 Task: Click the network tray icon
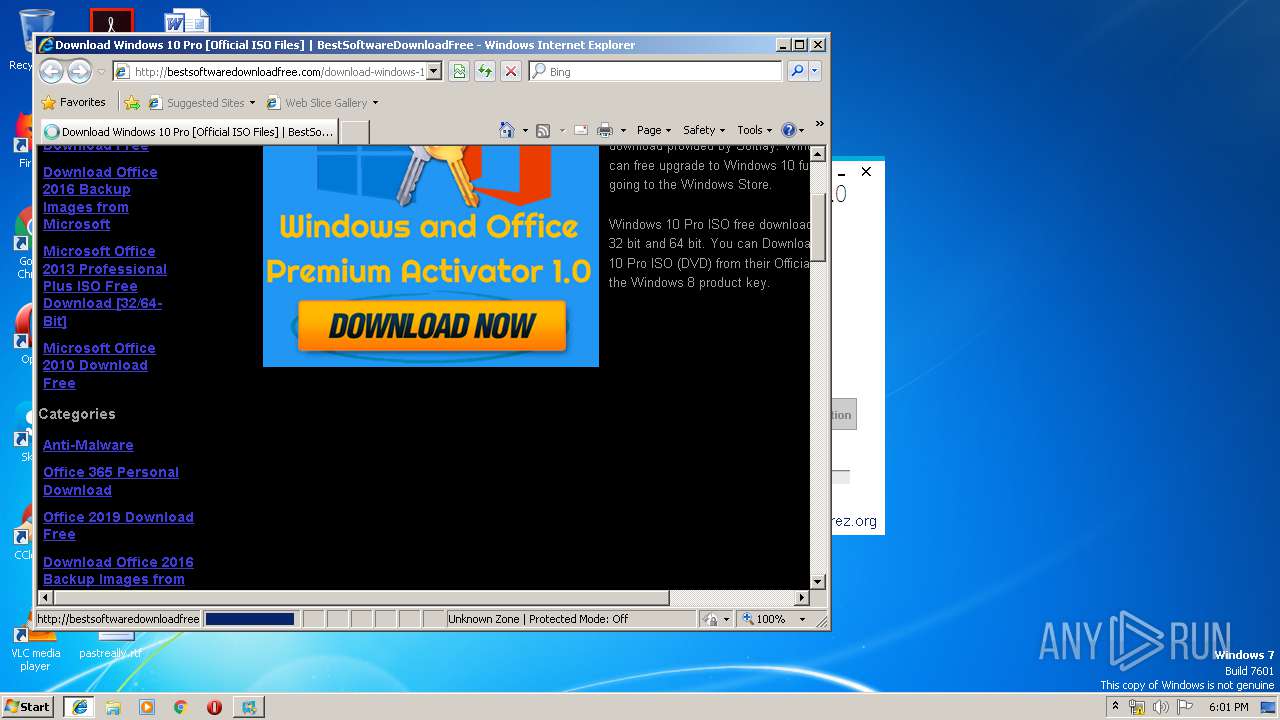click(1137, 707)
